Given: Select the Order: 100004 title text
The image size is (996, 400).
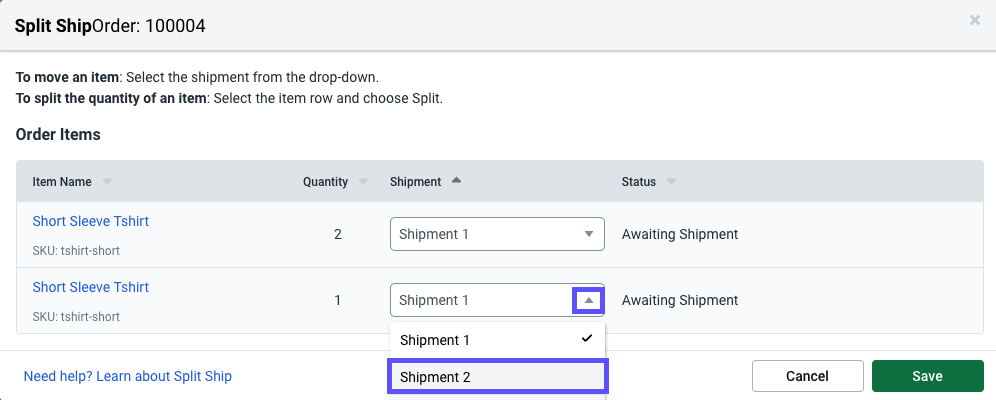Looking at the screenshot, I should pyautogui.click(x=149, y=26).
